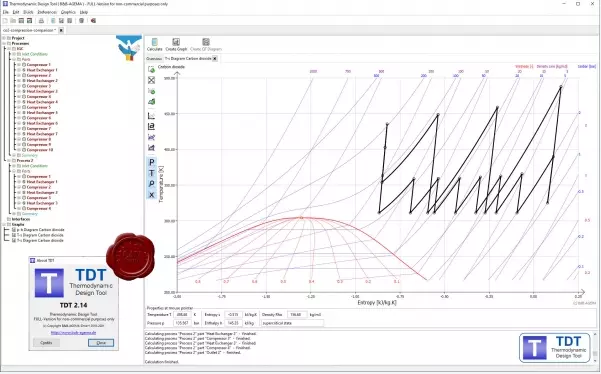Click the Save As toolbar icon

point(29,21)
